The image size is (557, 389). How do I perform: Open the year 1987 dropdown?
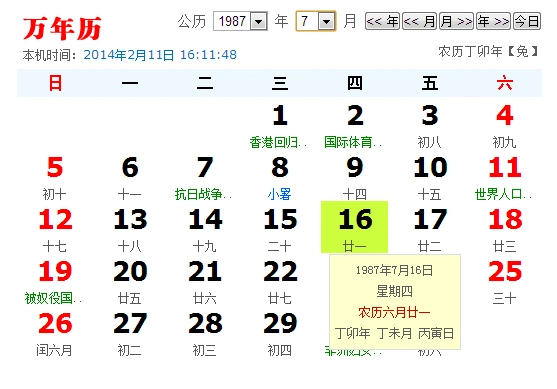coord(240,21)
